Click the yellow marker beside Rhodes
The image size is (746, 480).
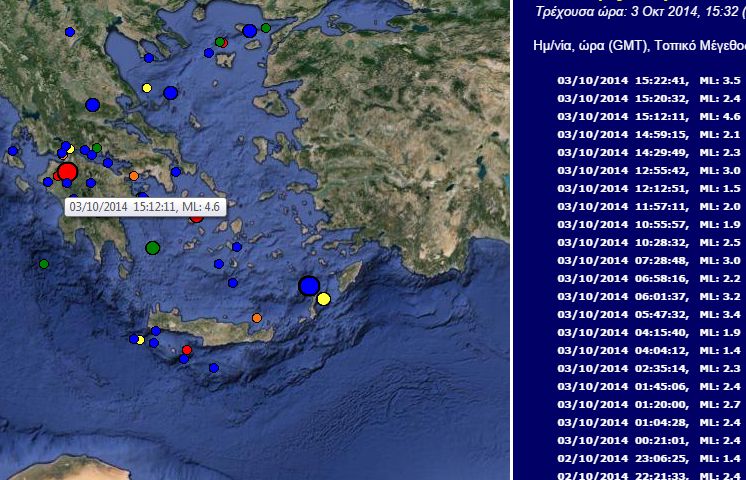[323, 298]
